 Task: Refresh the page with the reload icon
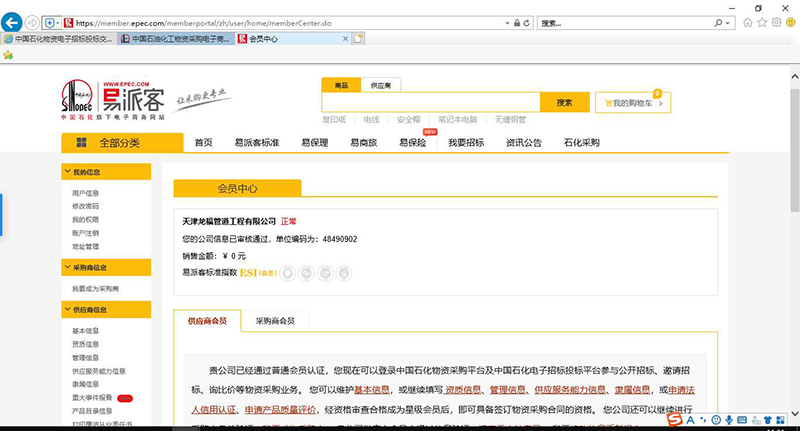coord(527,23)
